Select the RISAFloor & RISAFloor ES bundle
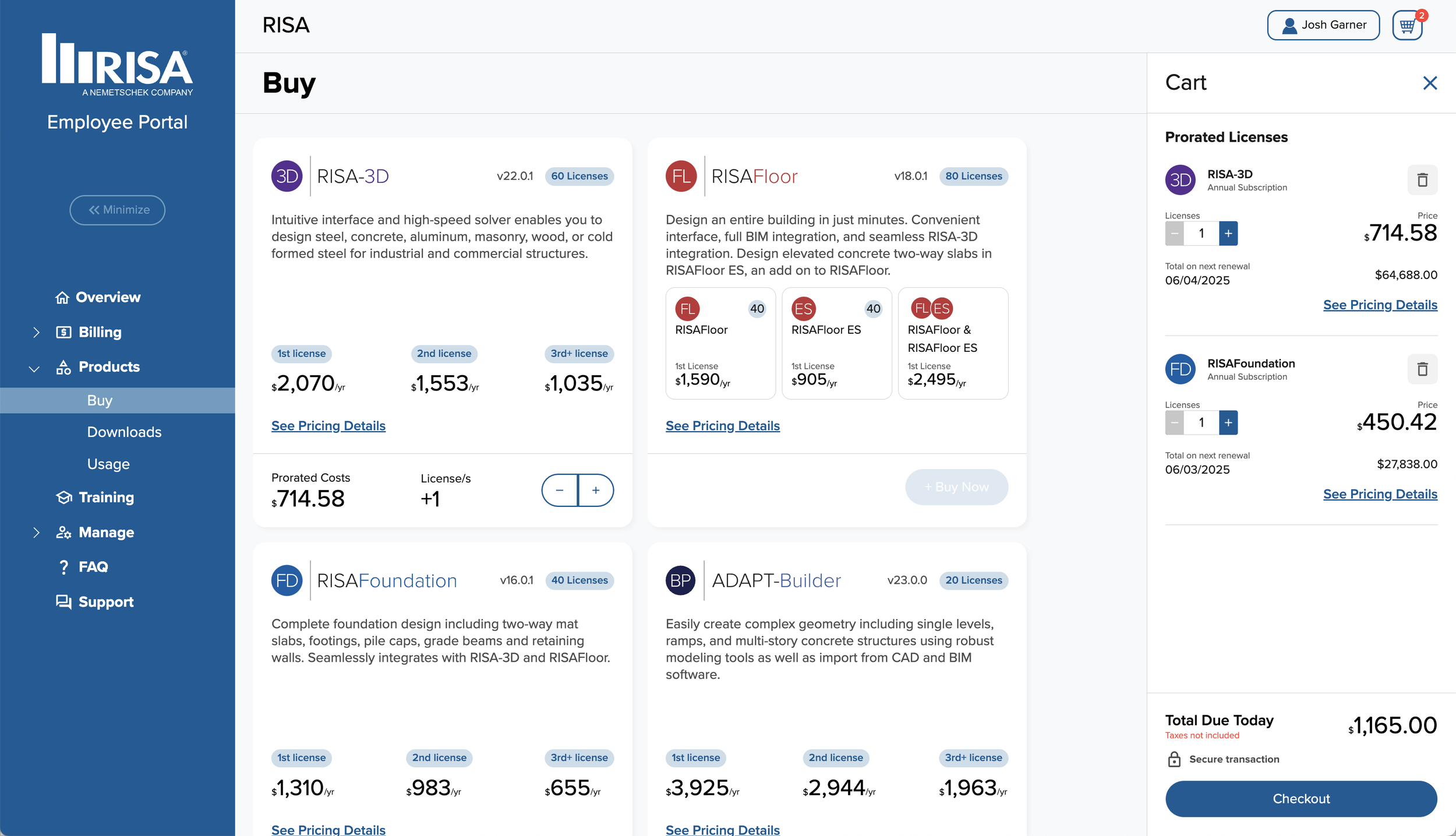 coord(953,343)
